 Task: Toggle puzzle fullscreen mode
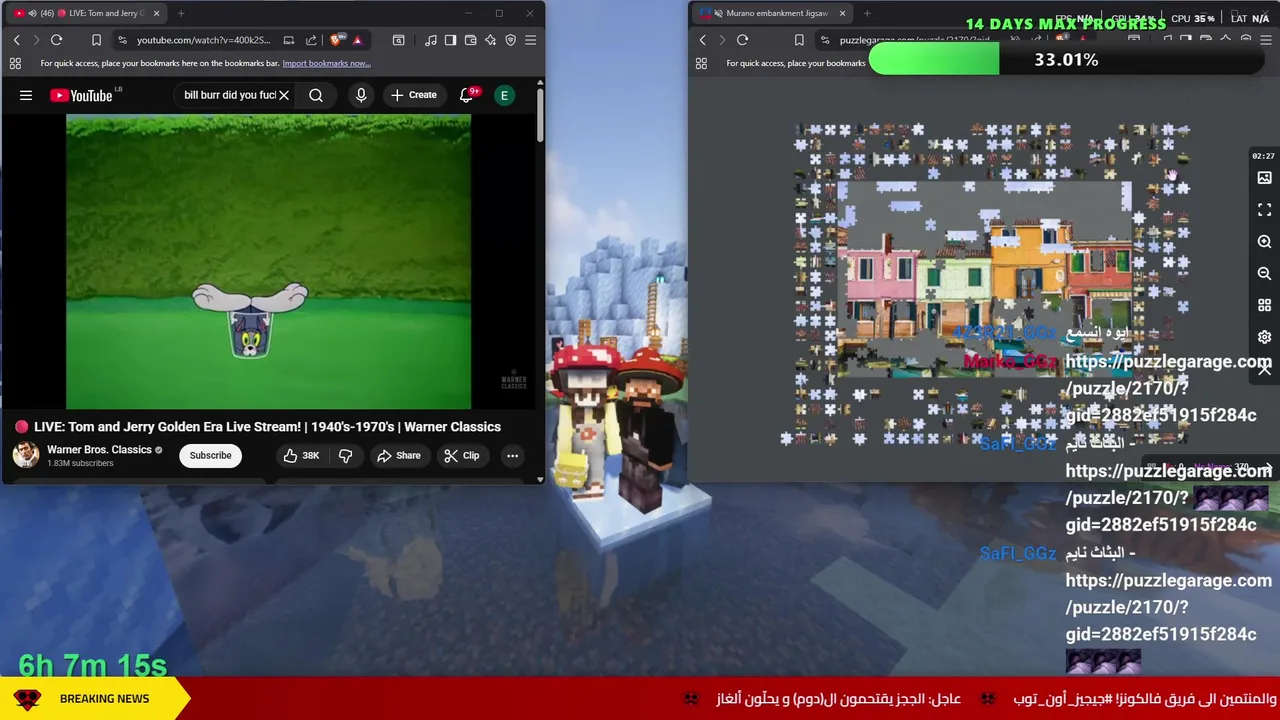pyautogui.click(x=1264, y=210)
